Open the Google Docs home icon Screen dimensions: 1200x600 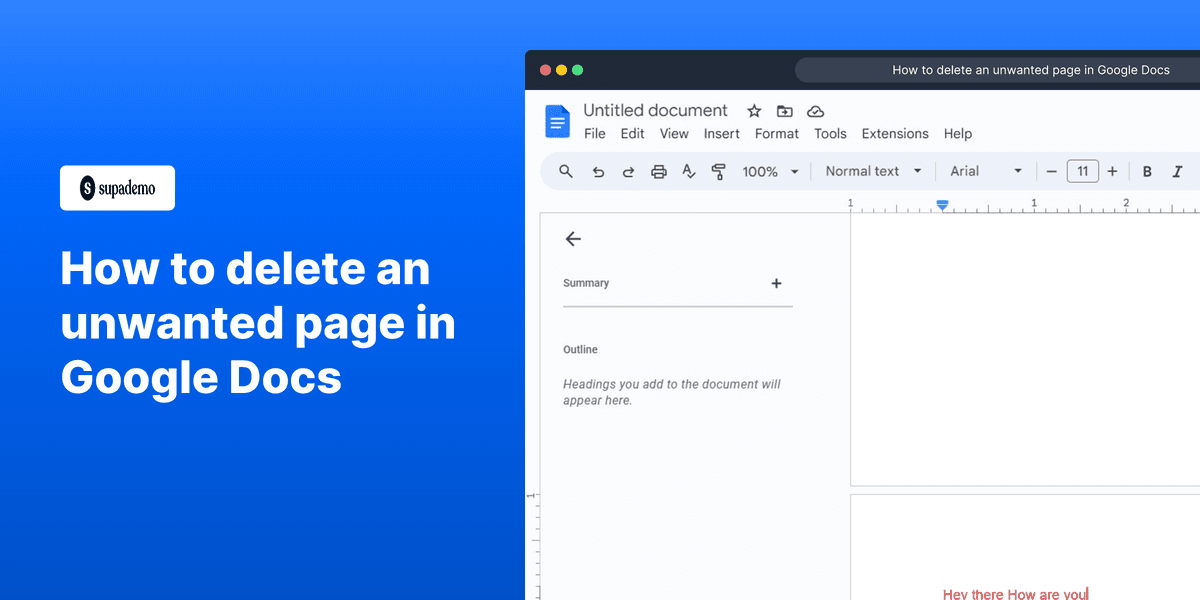coord(557,120)
